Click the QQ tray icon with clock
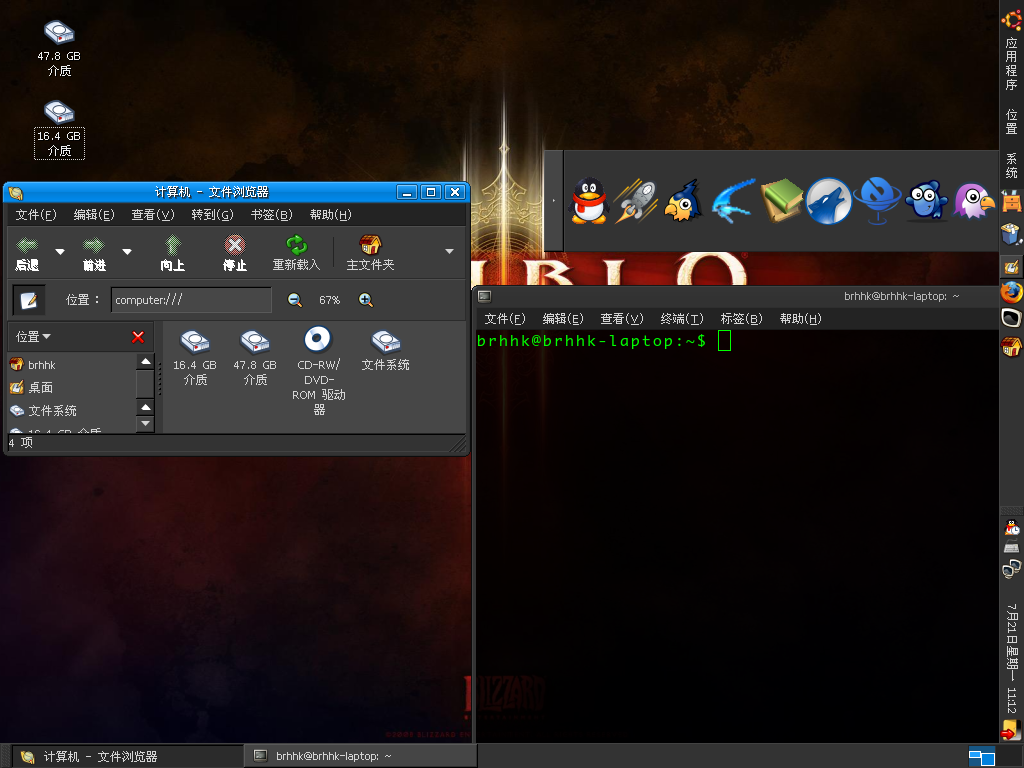Screen dimensions: 1024x768 tap(1012, 528)
